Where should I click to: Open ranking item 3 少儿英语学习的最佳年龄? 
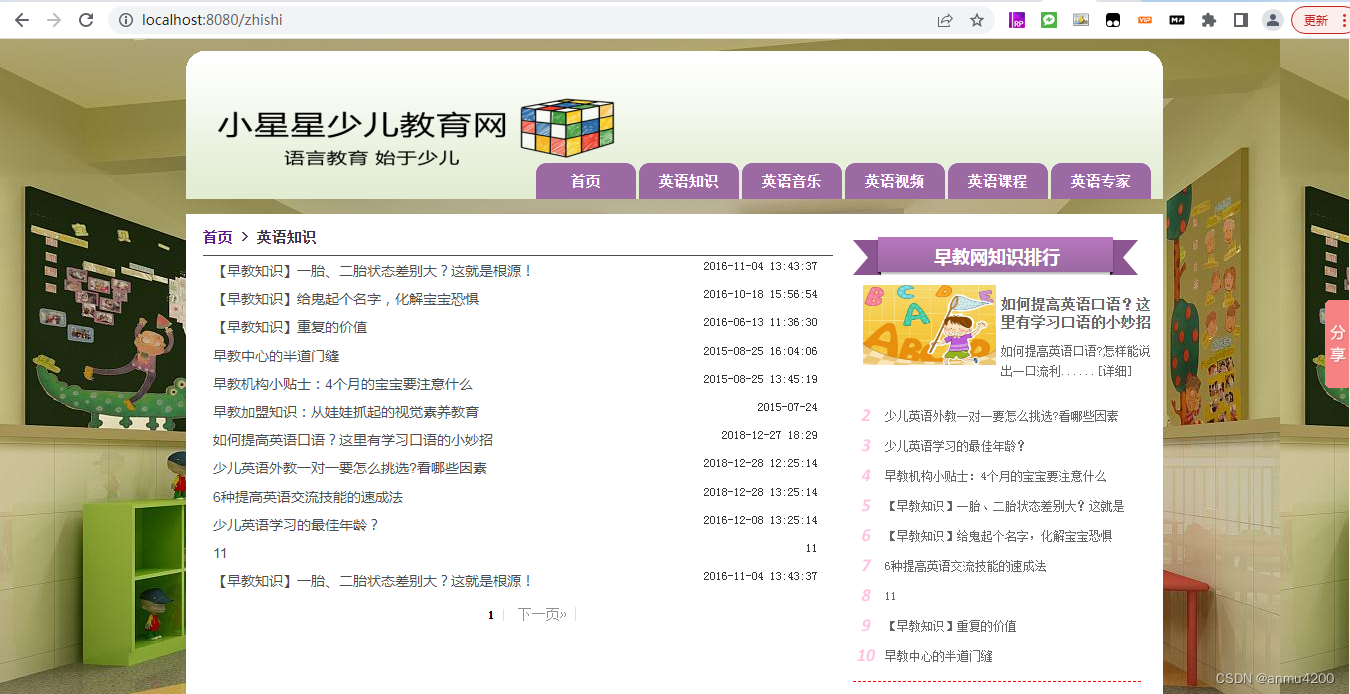click(x=955, y=446)
